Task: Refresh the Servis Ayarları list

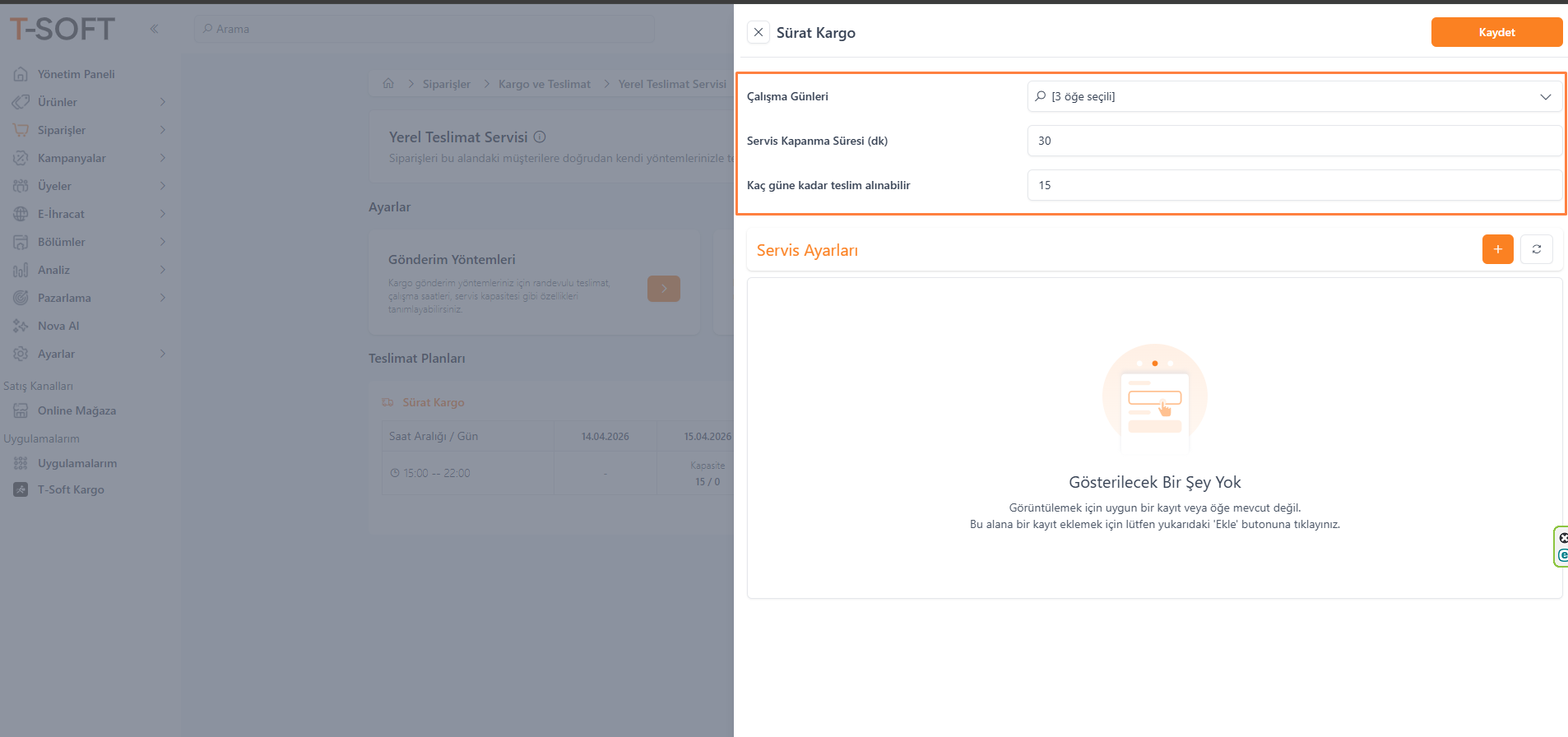Action: pos(1536,249)
